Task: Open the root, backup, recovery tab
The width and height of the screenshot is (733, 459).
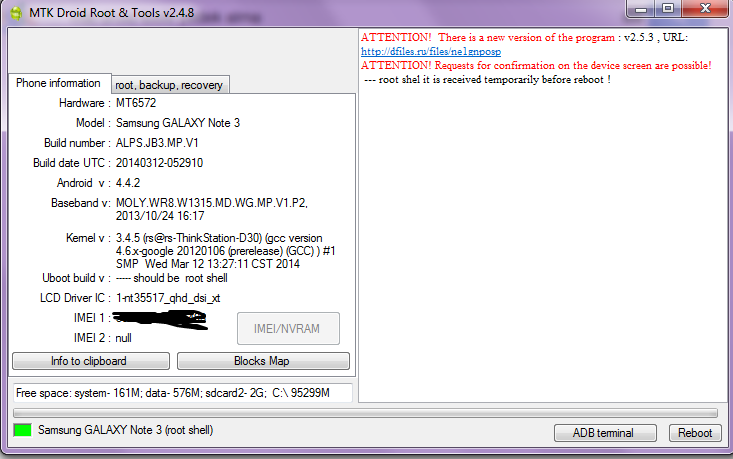Action: click(169, 85)
